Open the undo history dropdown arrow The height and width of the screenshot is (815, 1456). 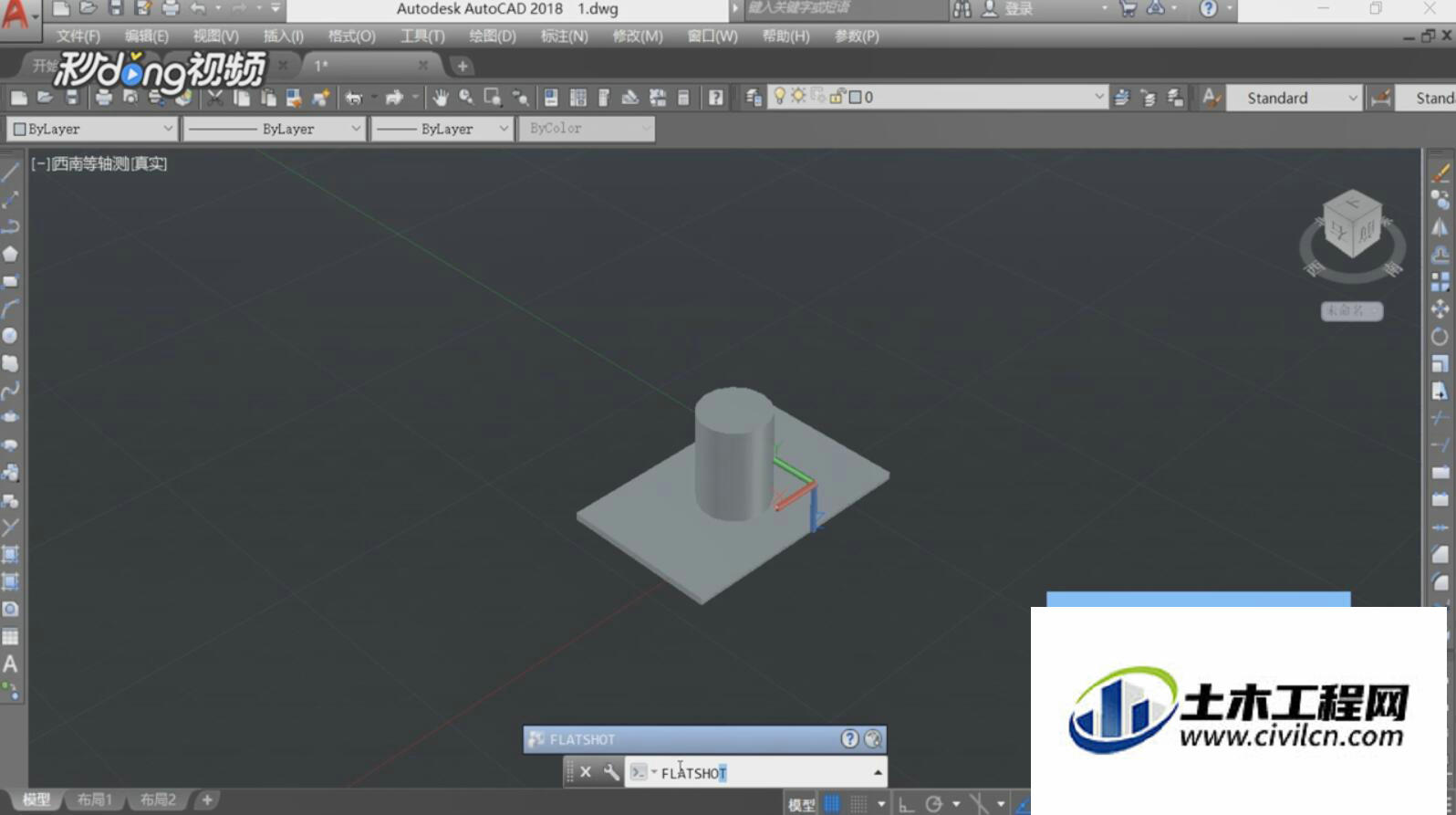pos(218,8)
